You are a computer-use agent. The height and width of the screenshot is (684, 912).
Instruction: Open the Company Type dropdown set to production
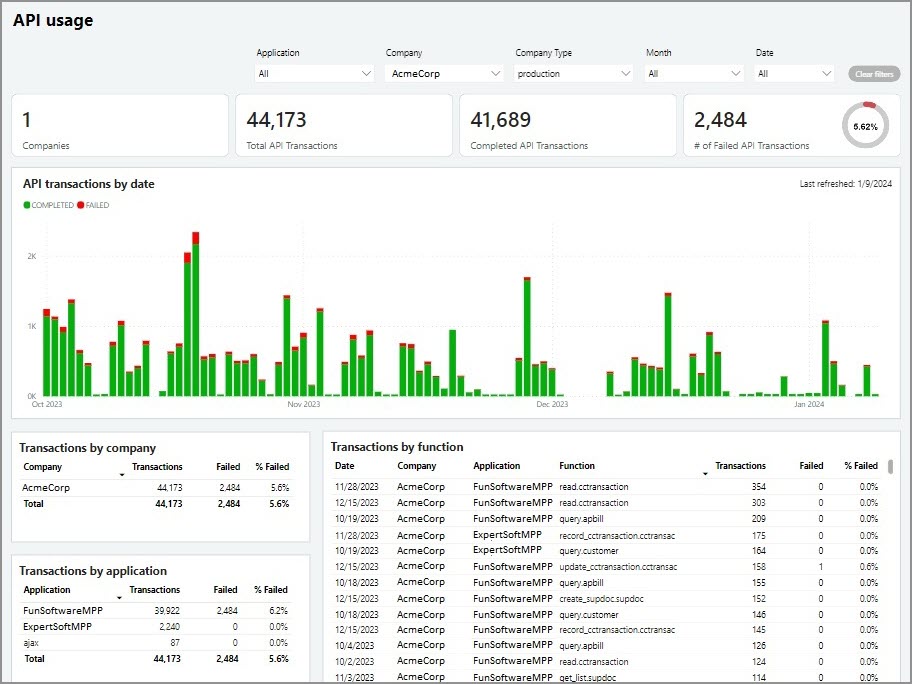click(x=574, y=74)
